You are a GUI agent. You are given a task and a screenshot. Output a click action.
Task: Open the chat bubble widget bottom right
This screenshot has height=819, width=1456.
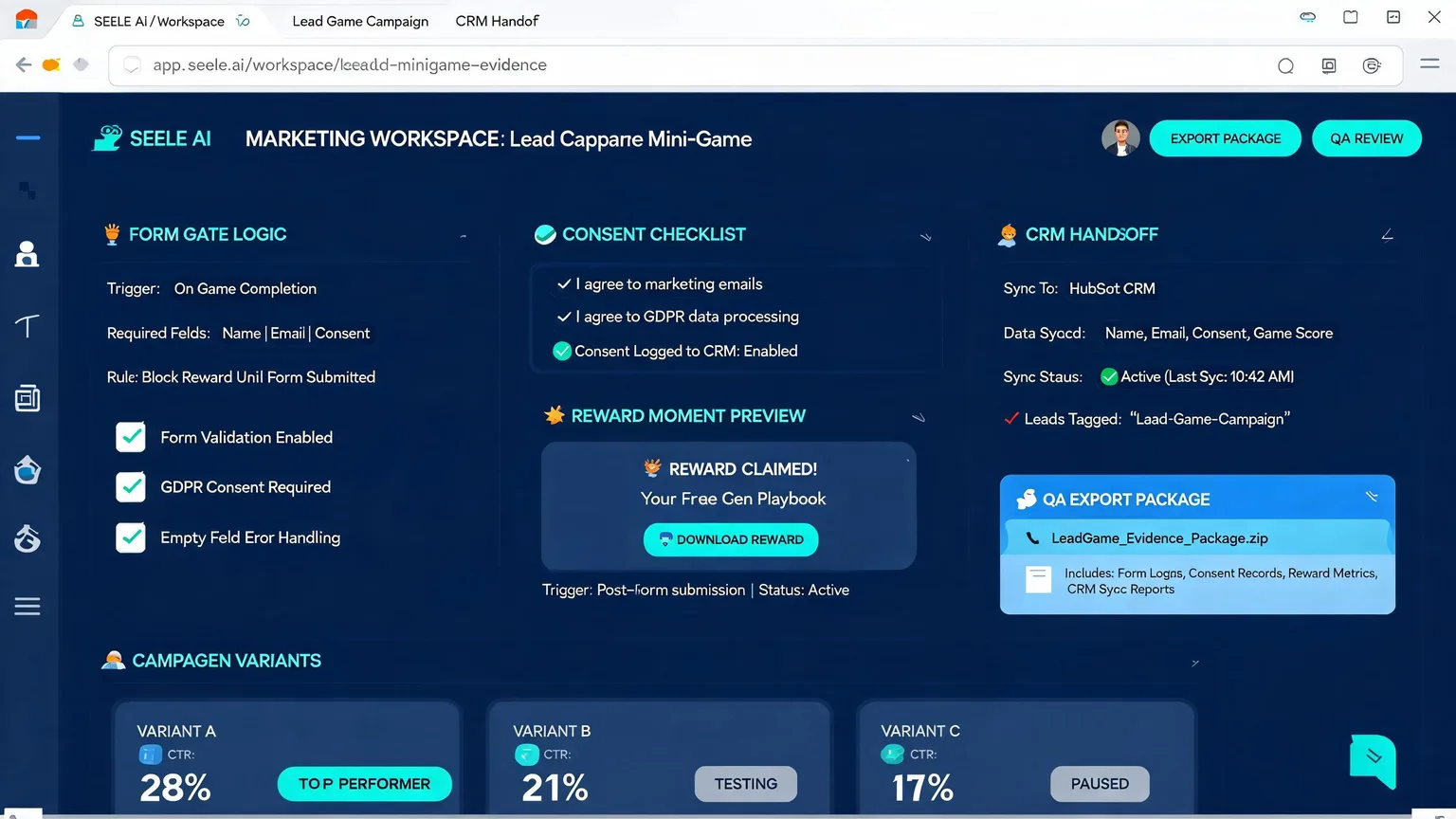(x=1373, y=759)
